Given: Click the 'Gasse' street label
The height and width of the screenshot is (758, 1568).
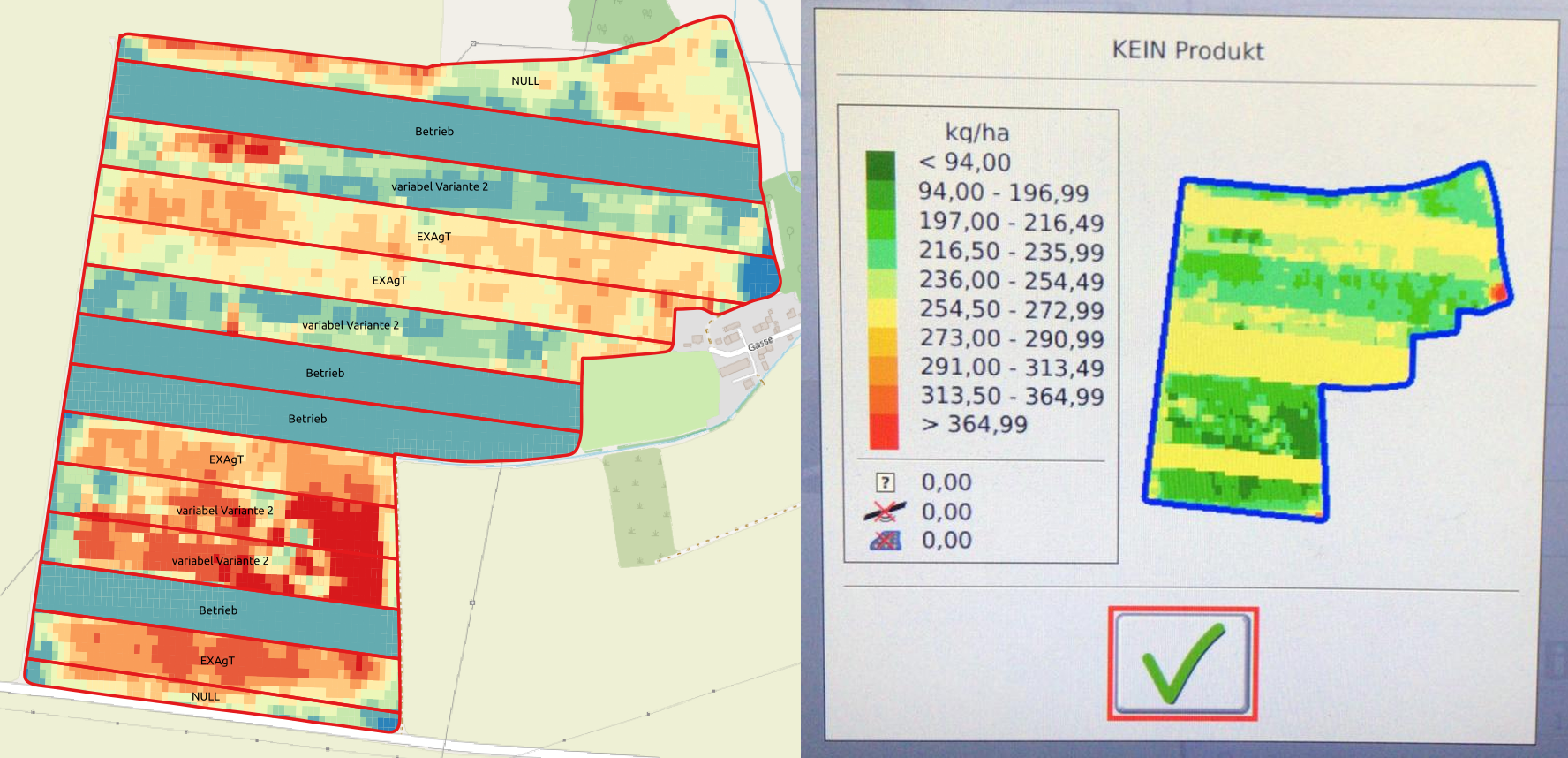Looking at the screenshot, I should 760,344.
